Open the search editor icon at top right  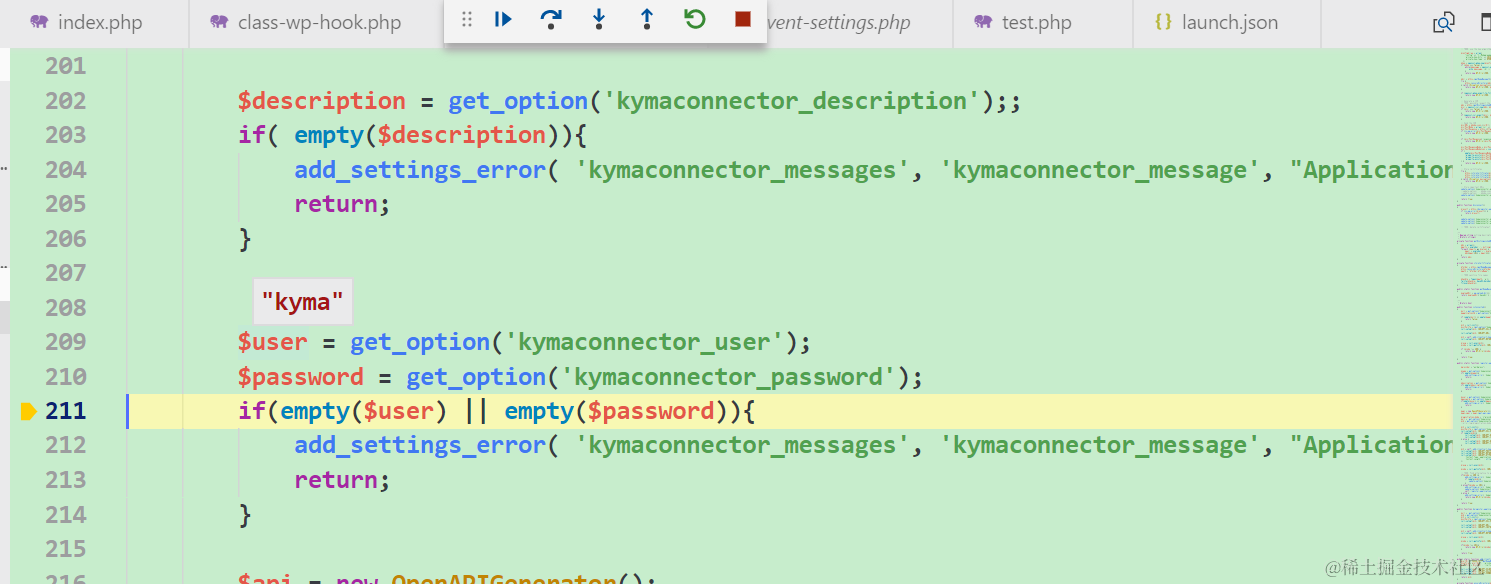point(1443,22)
